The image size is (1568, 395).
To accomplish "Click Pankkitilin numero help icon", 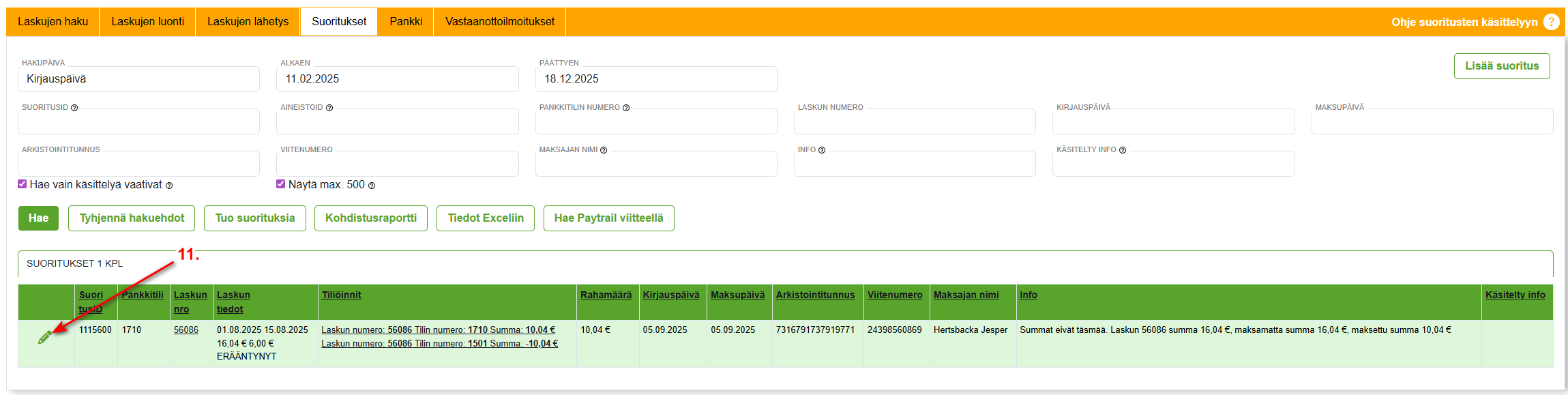I will tap(626, 108).
